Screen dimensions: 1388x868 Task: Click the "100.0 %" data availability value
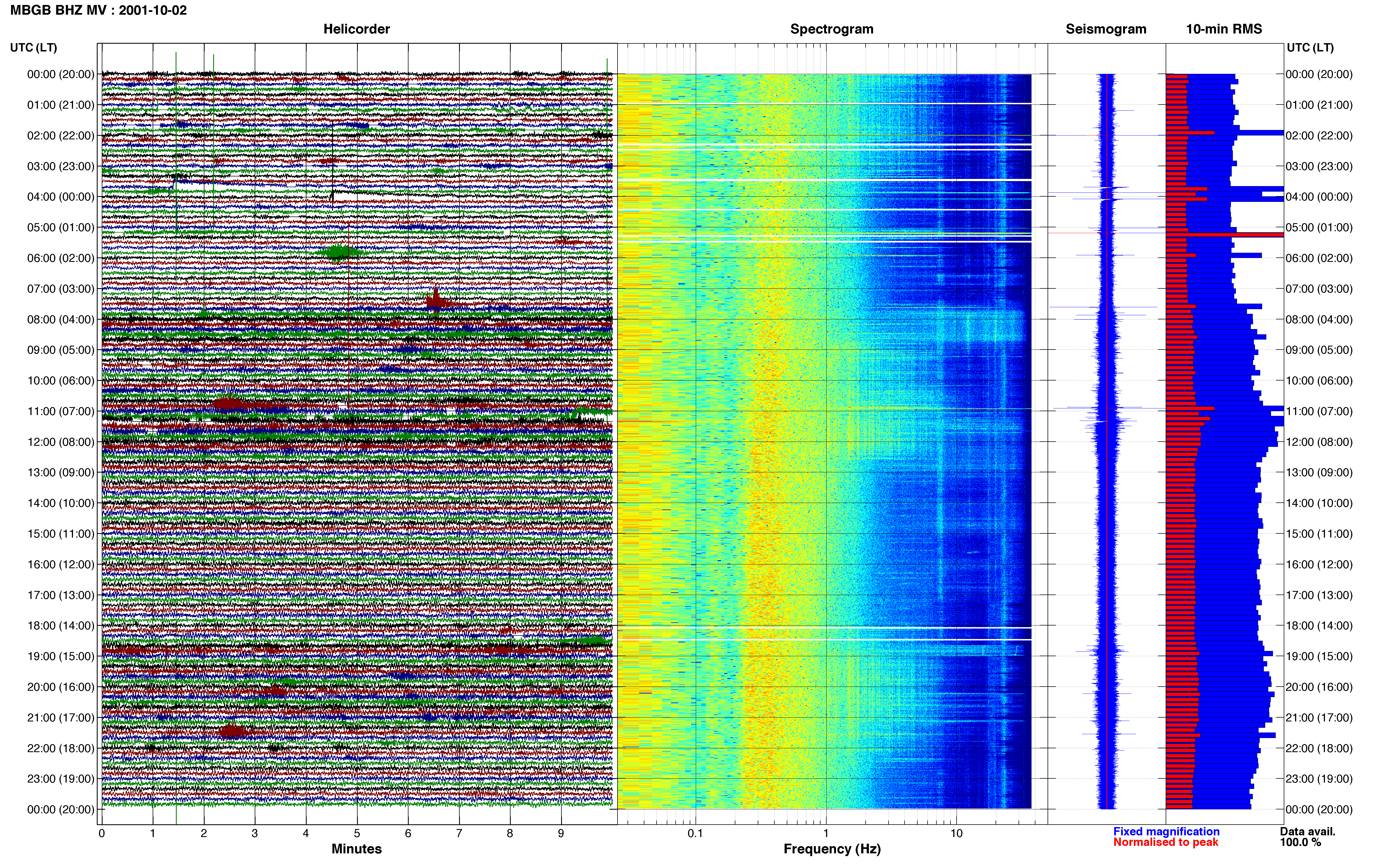(1300, 842)
